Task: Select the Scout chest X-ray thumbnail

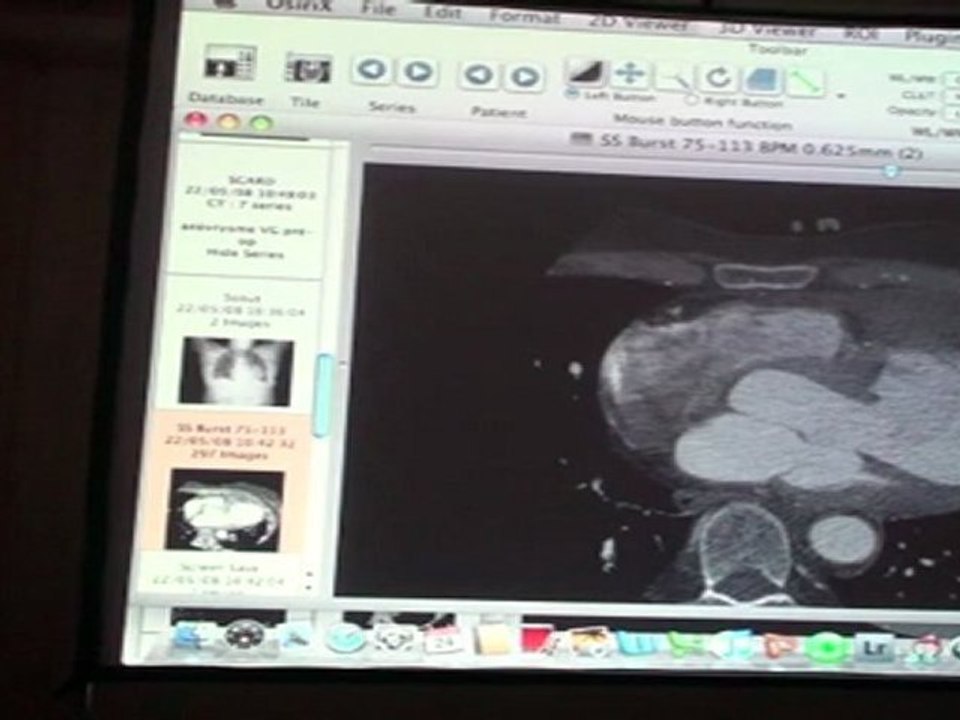Action: [x=236, y=371]
